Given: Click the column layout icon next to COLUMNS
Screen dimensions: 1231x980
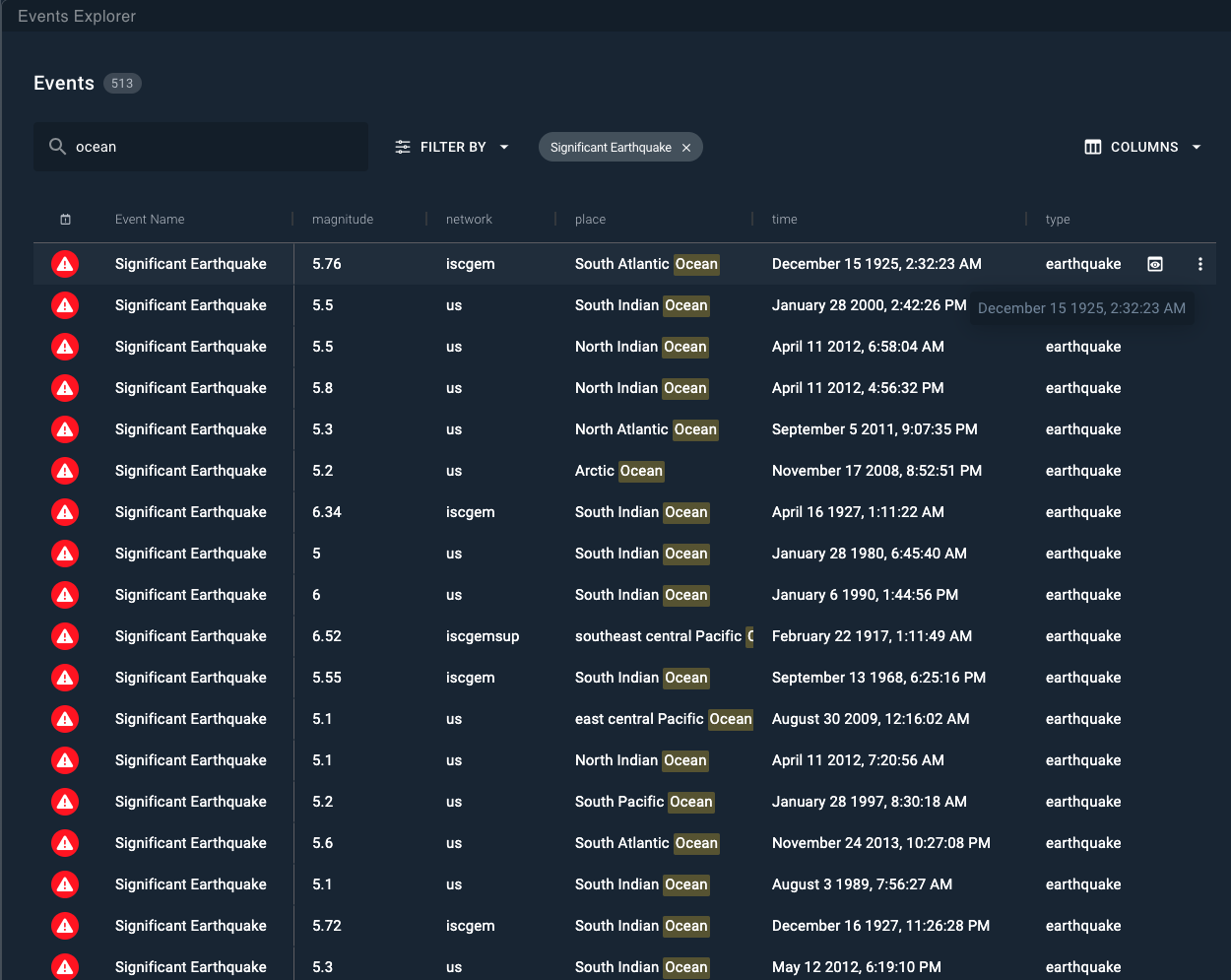Looking at the screenshot, I should (1092, 146).
